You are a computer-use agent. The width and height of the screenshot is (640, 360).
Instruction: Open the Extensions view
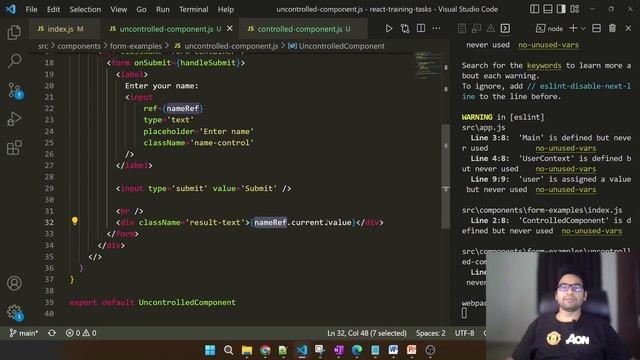click(14, 148)
